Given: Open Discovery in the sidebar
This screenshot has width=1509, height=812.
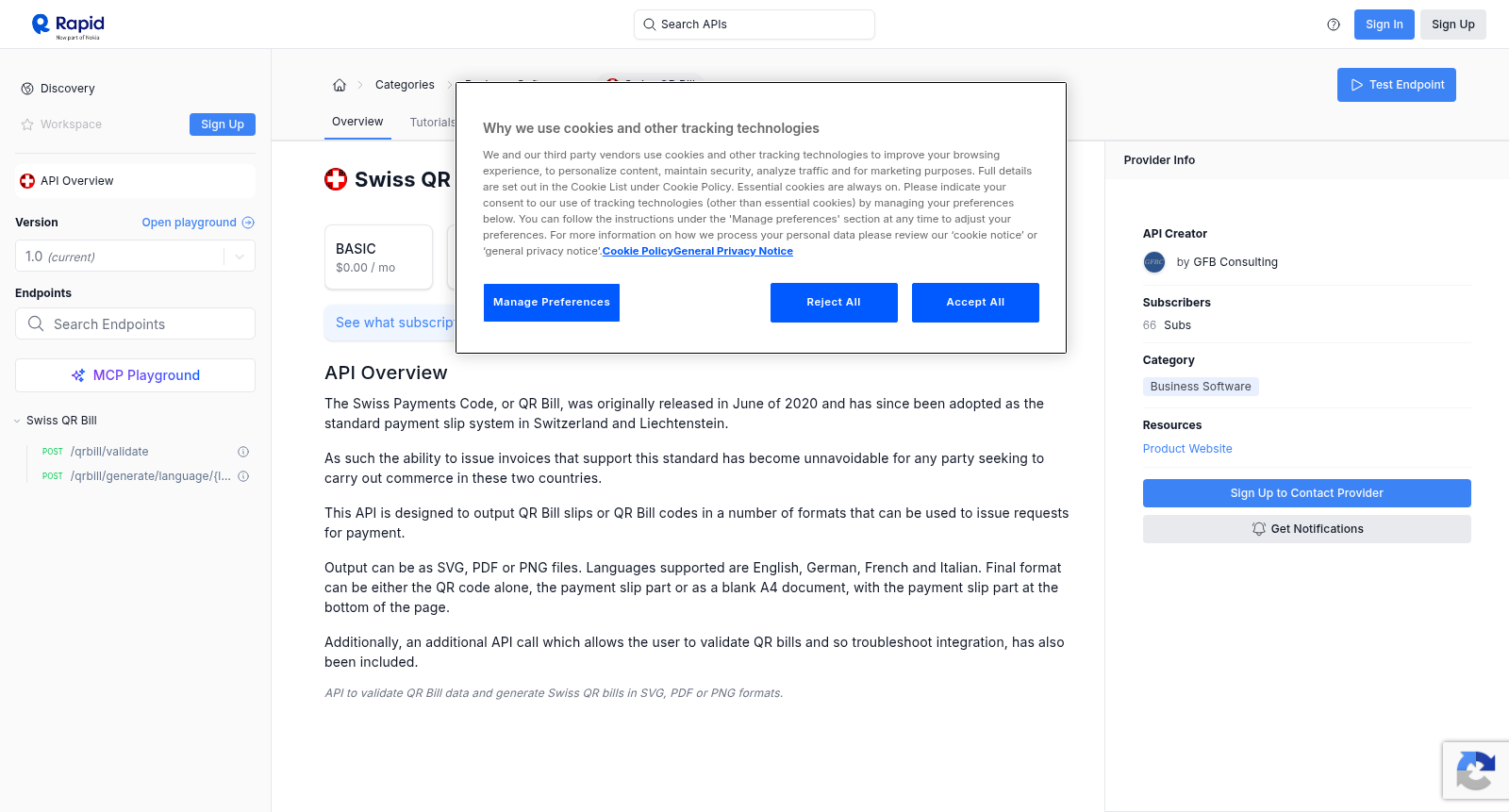Looking at the screenshot, I should [x=68, y=89].
